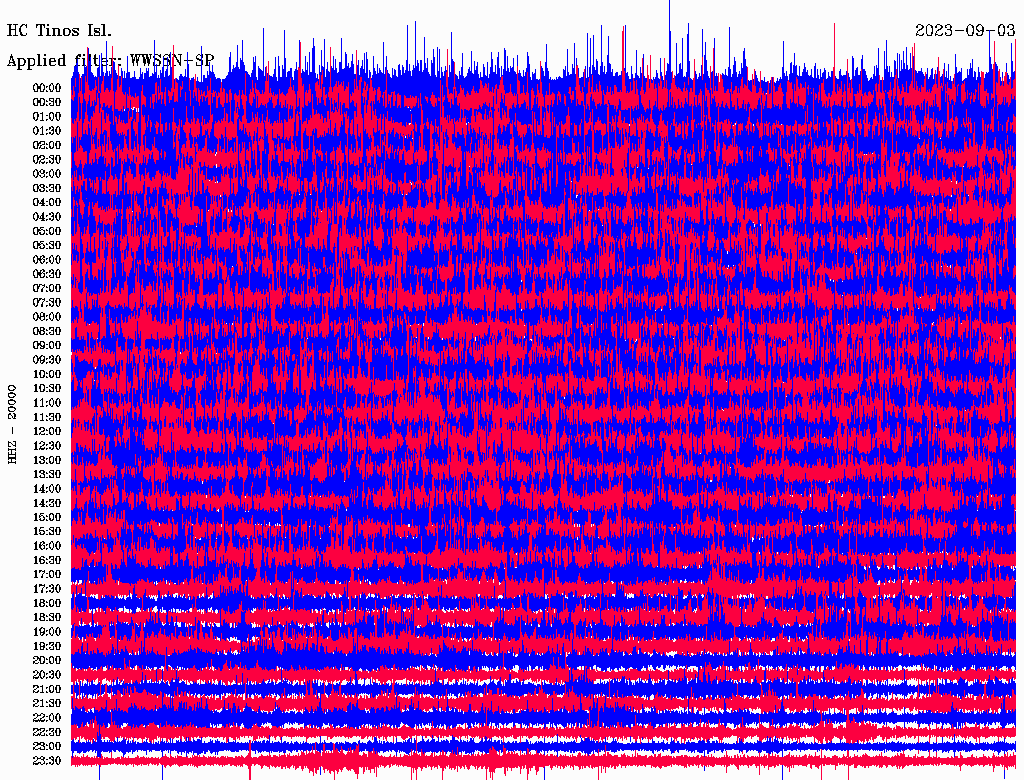The image size is (1024, 780).
Task: Select the 07:00 time row label
Action: coord(47,289)
